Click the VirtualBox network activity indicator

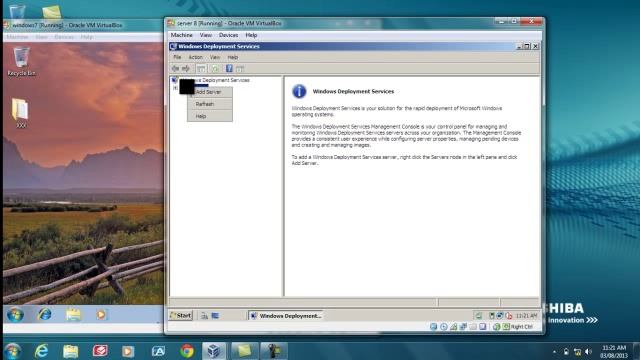point(463,327)
